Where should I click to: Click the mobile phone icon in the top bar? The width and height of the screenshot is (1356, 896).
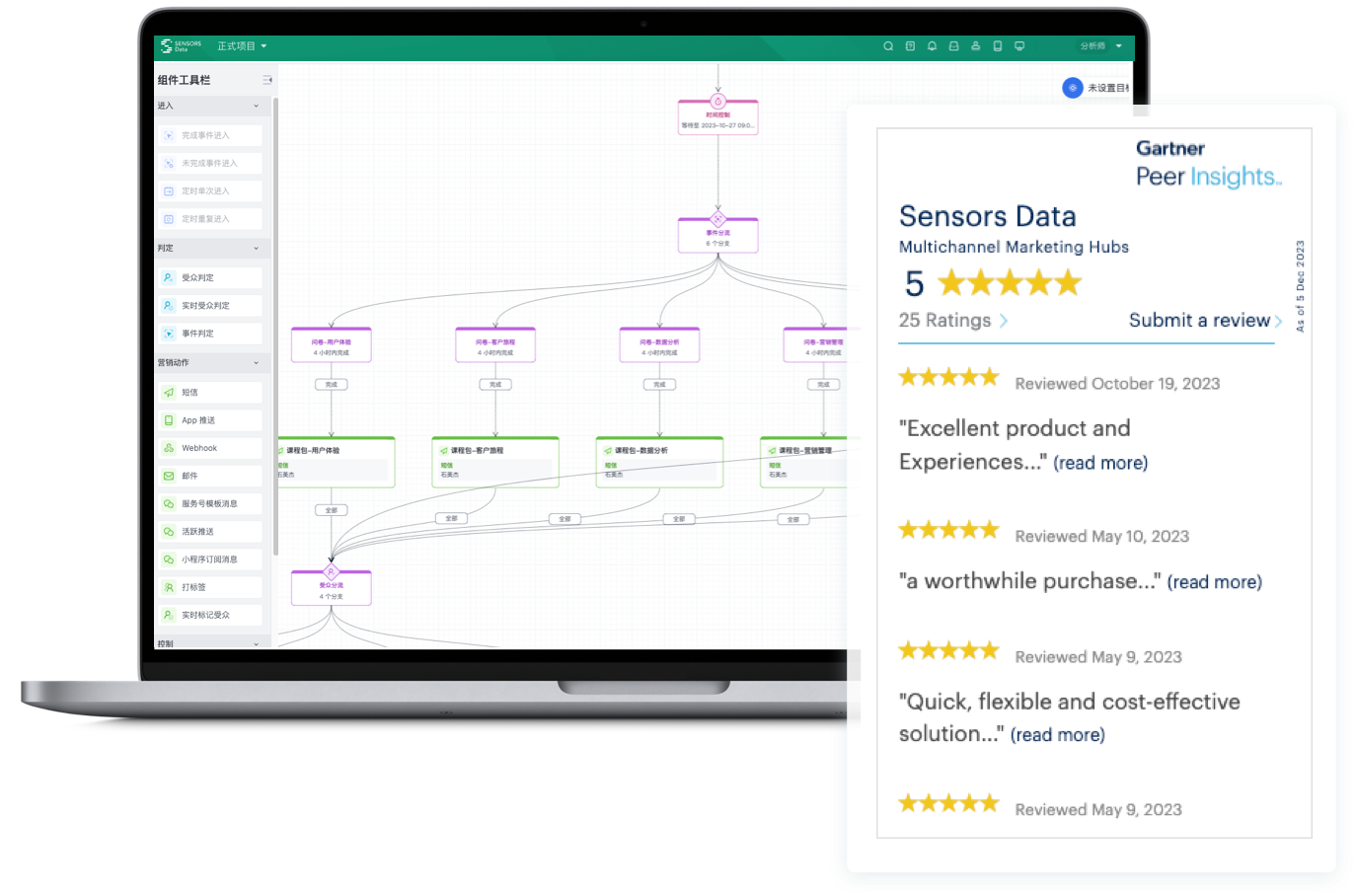(x=998, y=46)
